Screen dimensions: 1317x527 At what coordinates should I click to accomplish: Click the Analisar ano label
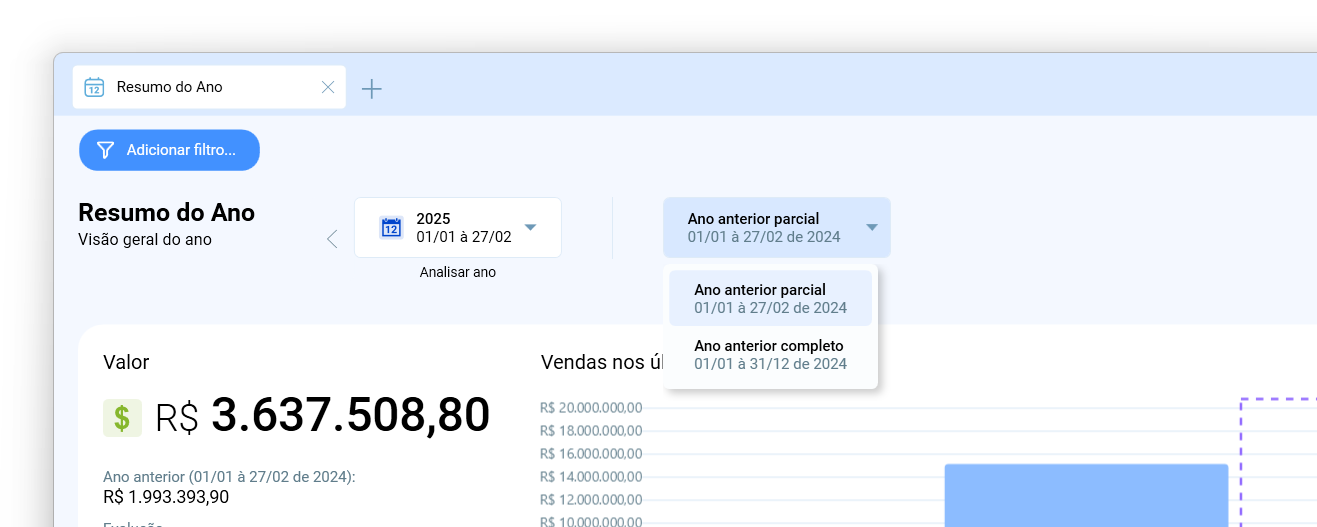[458, 272]
